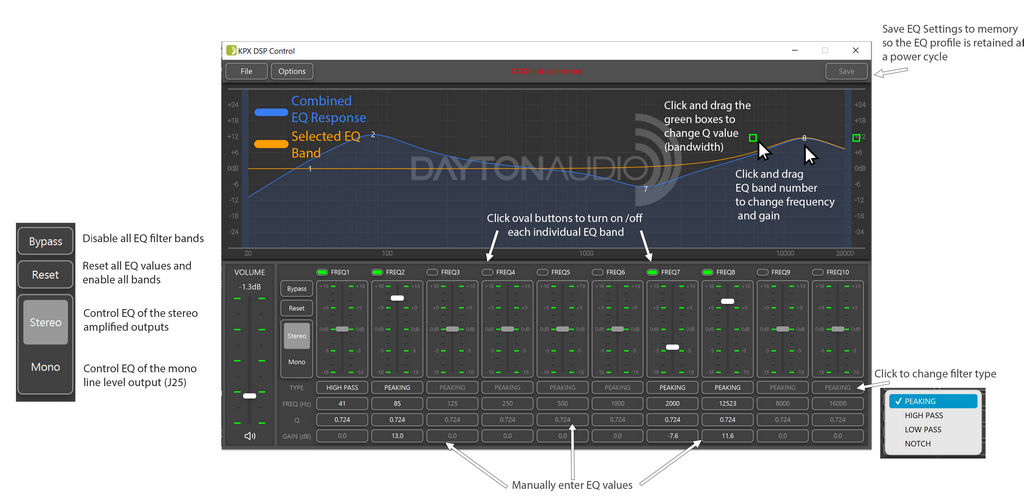Enable the FREQ9 band oval button
This screenshot has width=1024, height=499.
coord(763,272)
